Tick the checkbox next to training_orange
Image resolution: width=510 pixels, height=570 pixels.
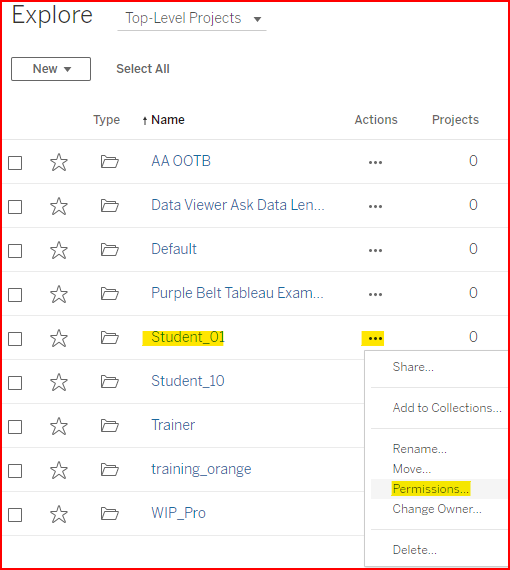(x=15, y=471)
